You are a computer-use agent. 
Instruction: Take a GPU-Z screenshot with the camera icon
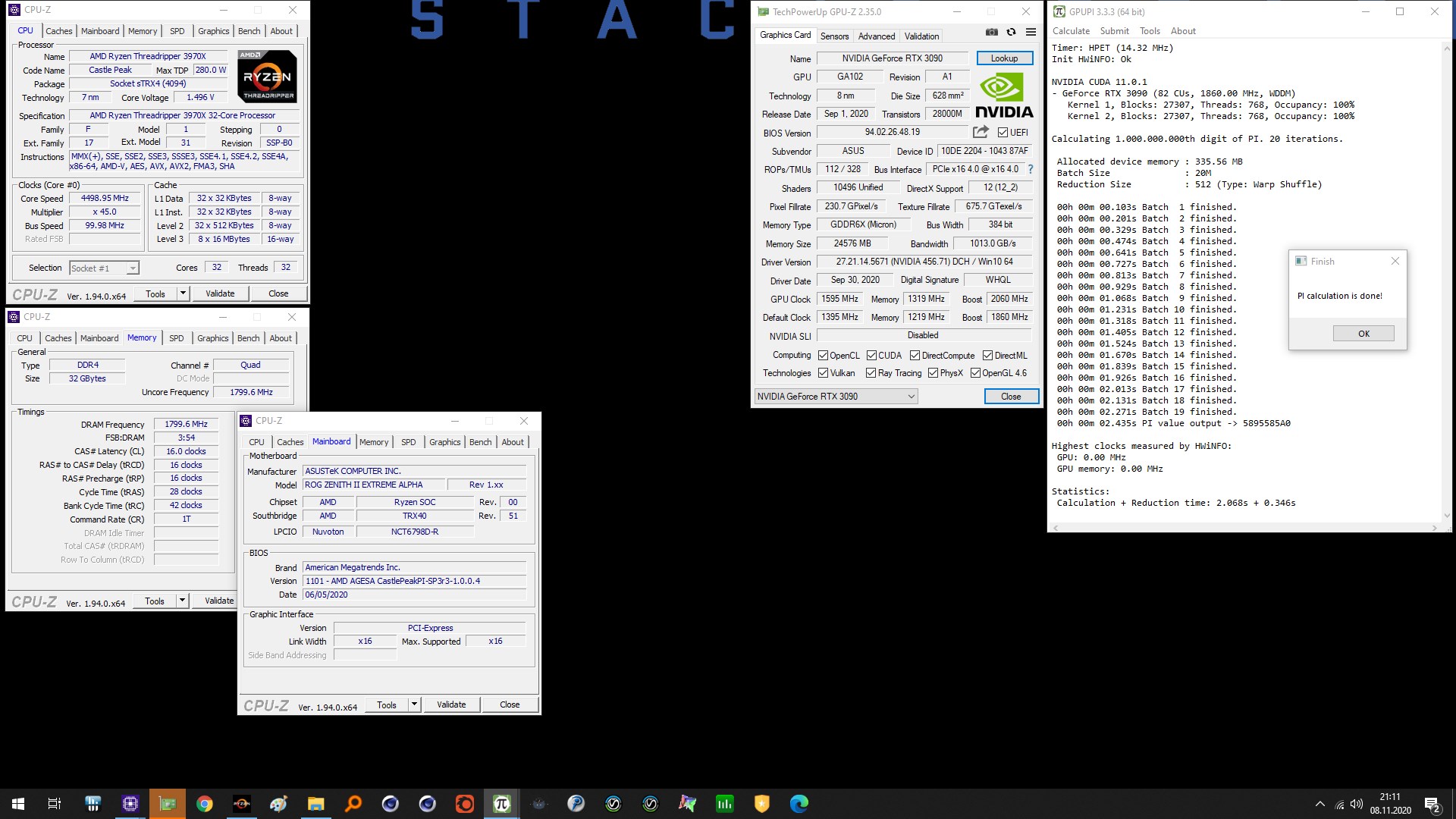[x=991, y=32]
